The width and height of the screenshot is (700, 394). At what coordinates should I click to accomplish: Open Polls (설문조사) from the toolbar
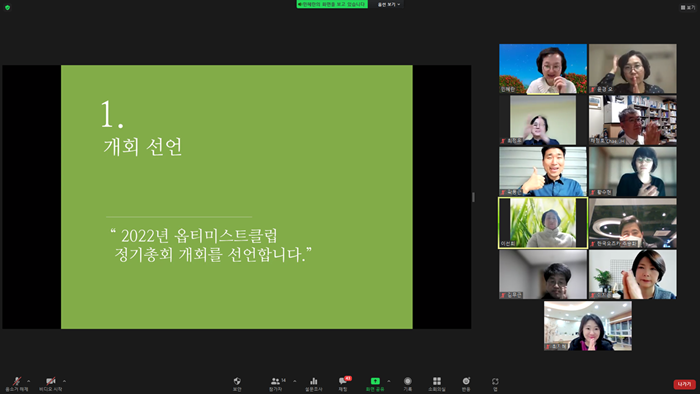pos(313,384)
